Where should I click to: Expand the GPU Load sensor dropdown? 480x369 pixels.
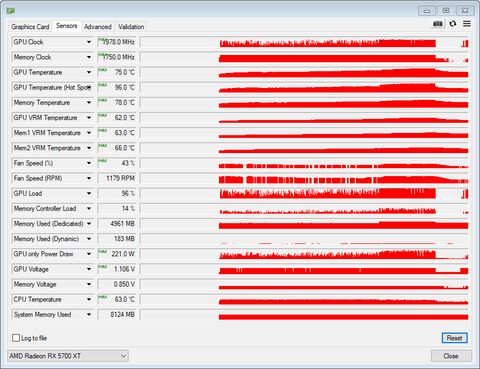click(x=89, y=193)
